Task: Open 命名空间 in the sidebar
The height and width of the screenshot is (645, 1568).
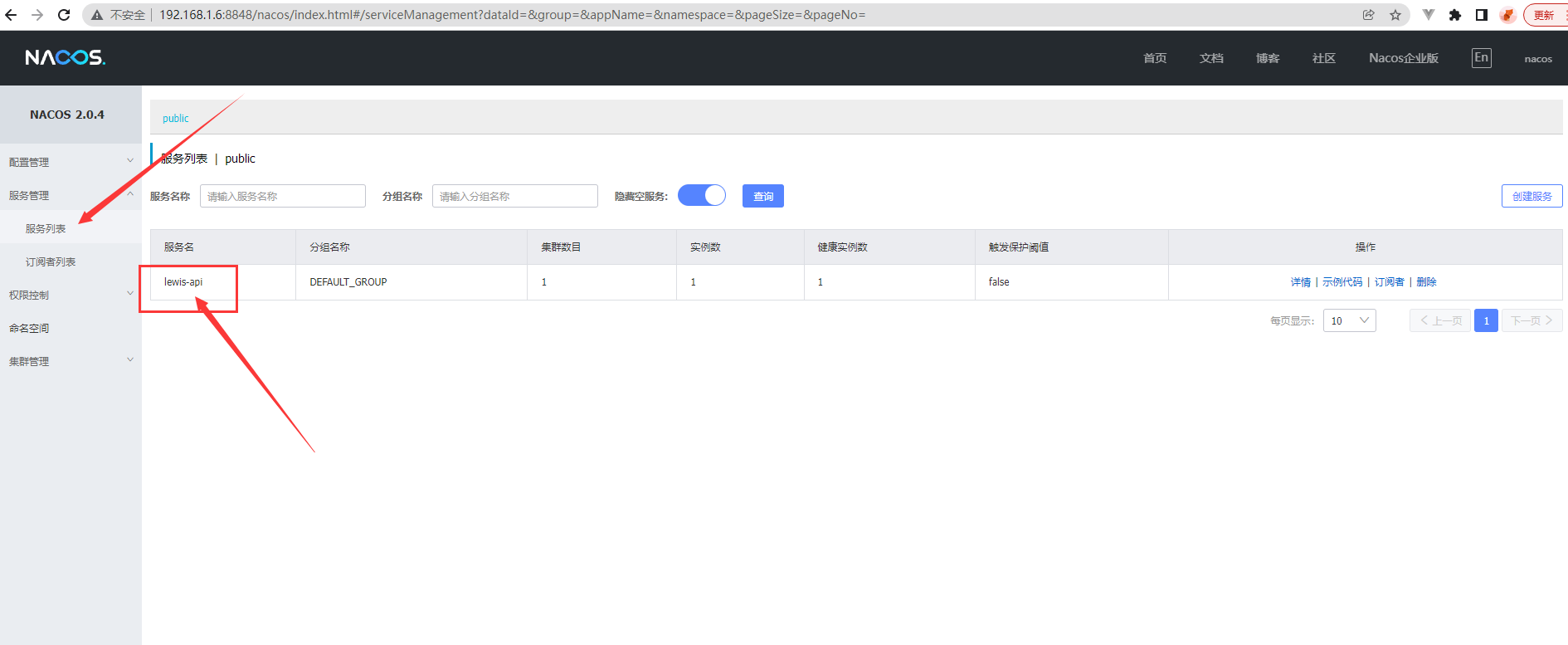Action: [x=71, y=328]
